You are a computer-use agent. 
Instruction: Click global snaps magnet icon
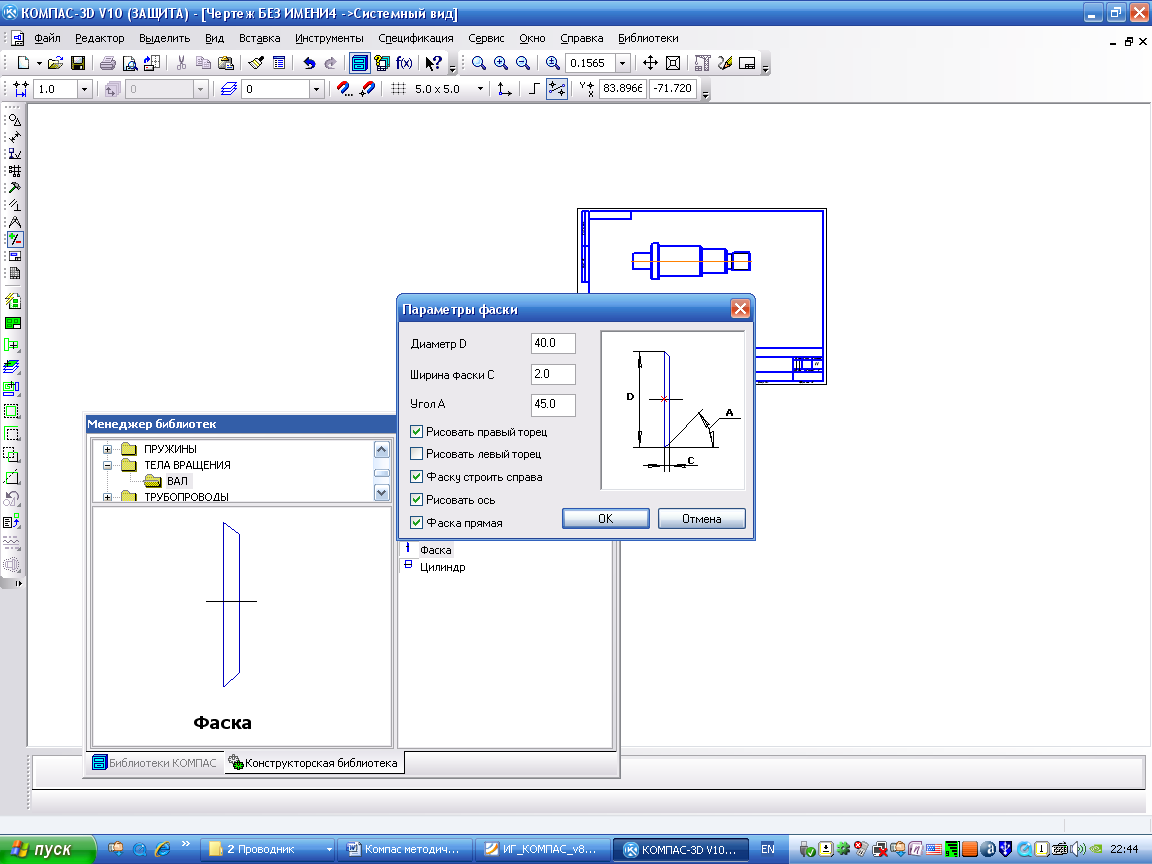tap(345, 89)
